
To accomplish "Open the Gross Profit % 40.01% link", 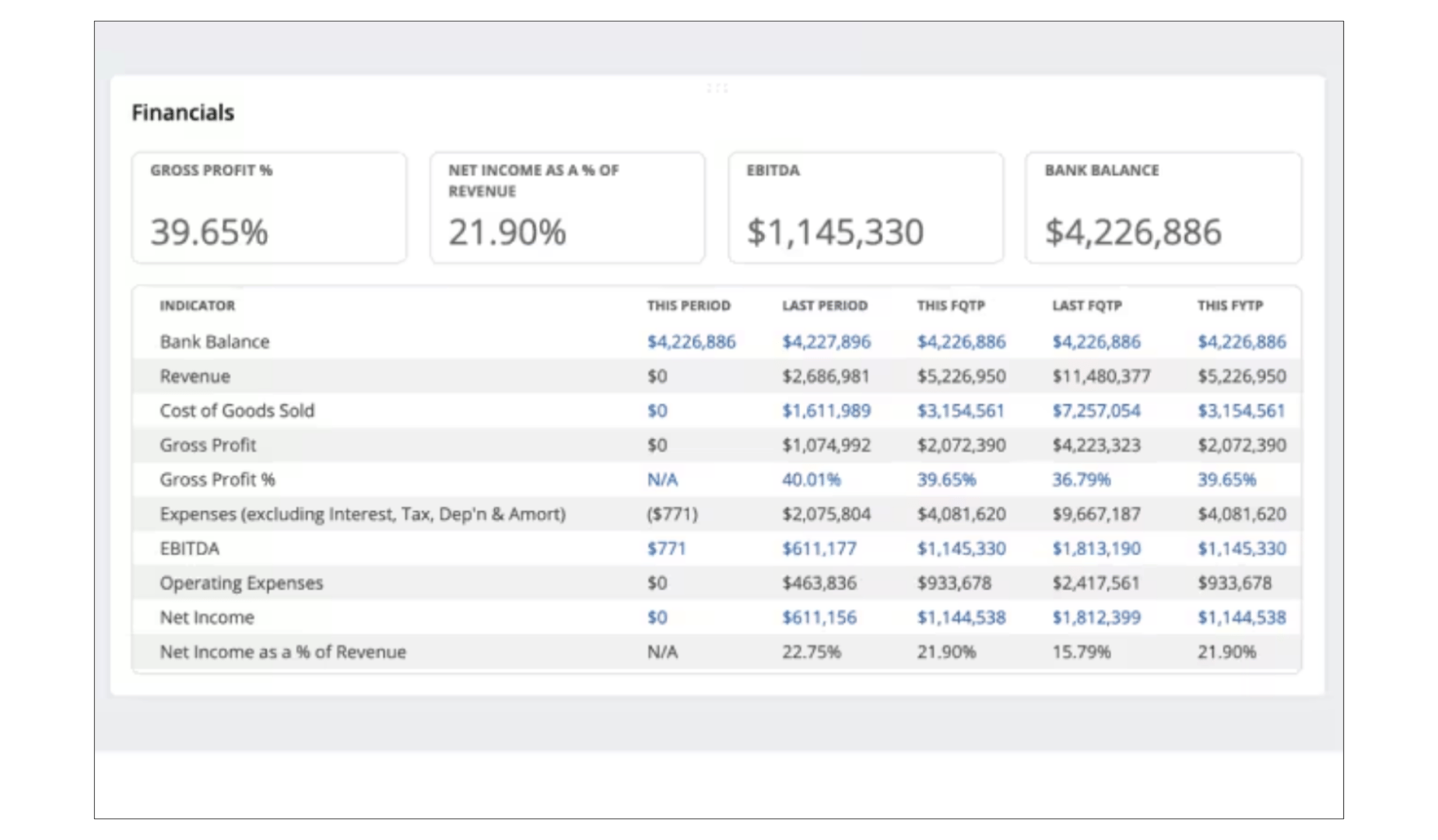I will [812, 479].
